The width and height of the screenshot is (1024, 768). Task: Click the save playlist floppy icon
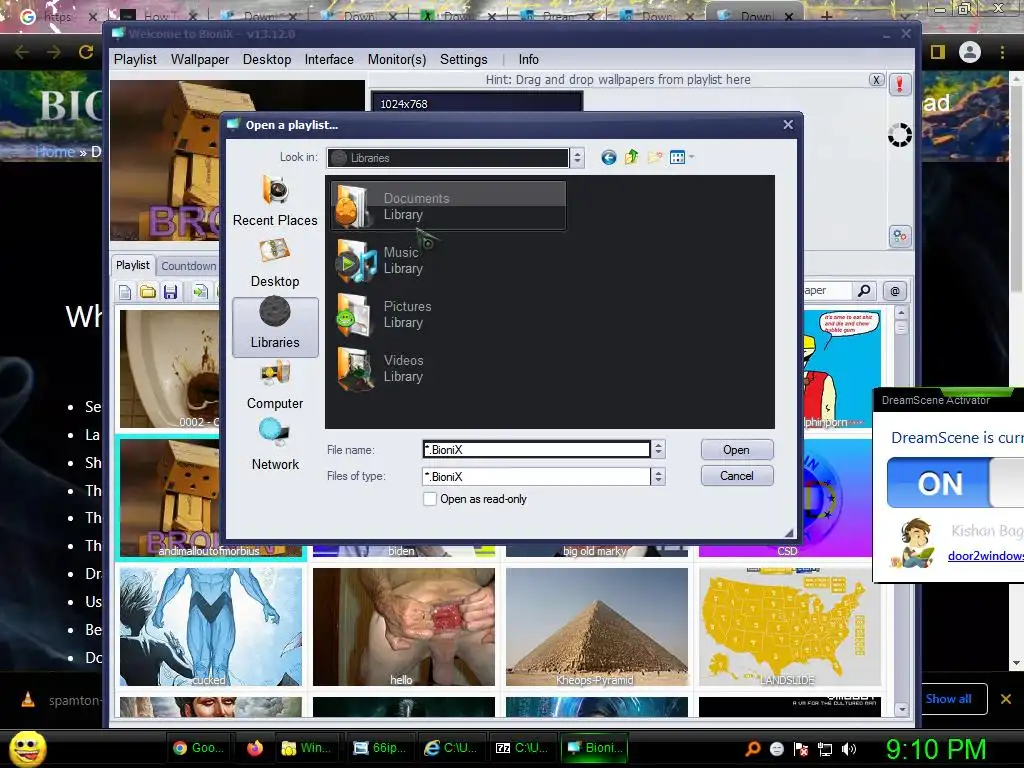coord(170,292)
